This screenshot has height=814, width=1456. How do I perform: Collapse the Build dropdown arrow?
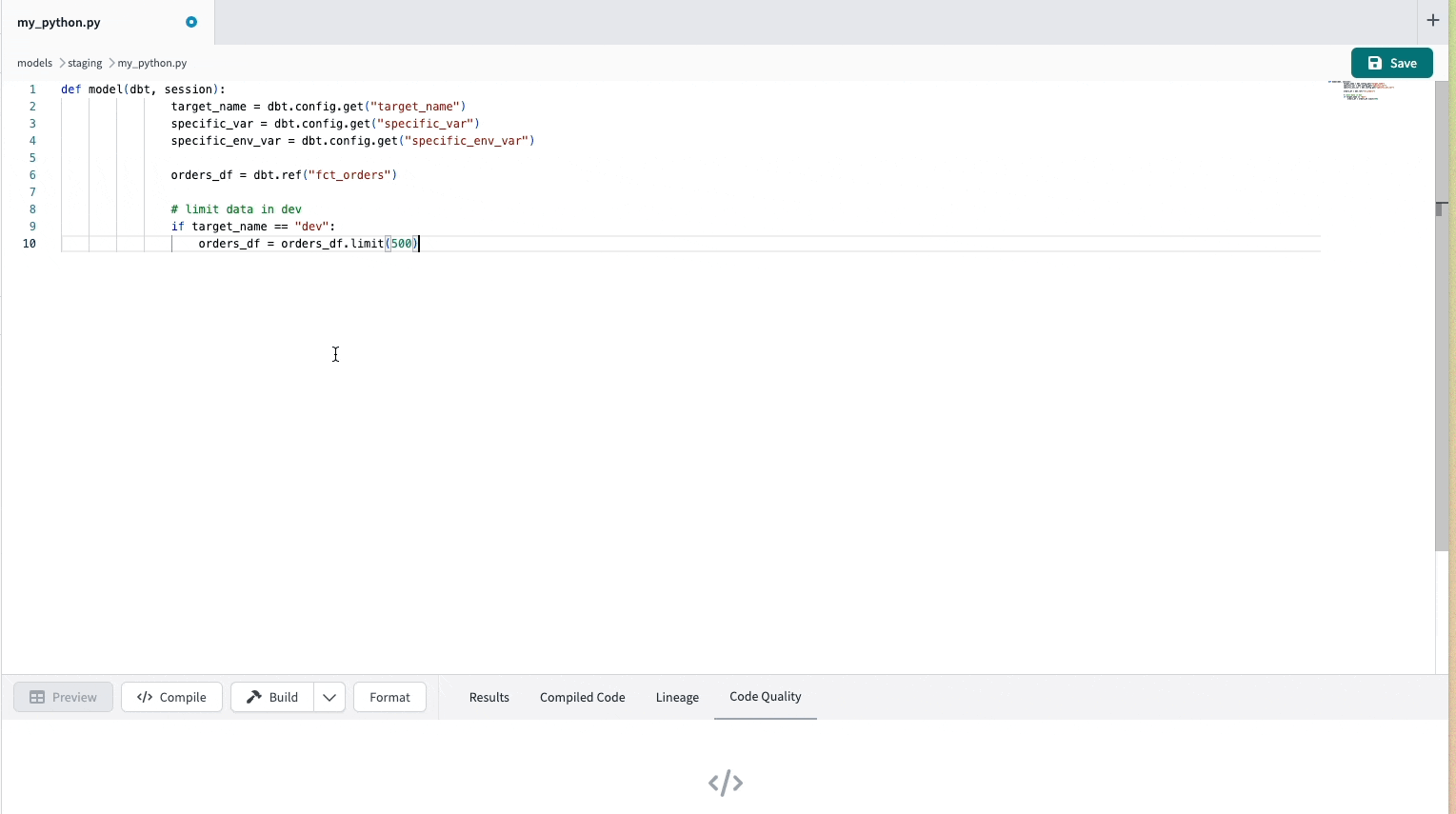(x=329, y=697)
